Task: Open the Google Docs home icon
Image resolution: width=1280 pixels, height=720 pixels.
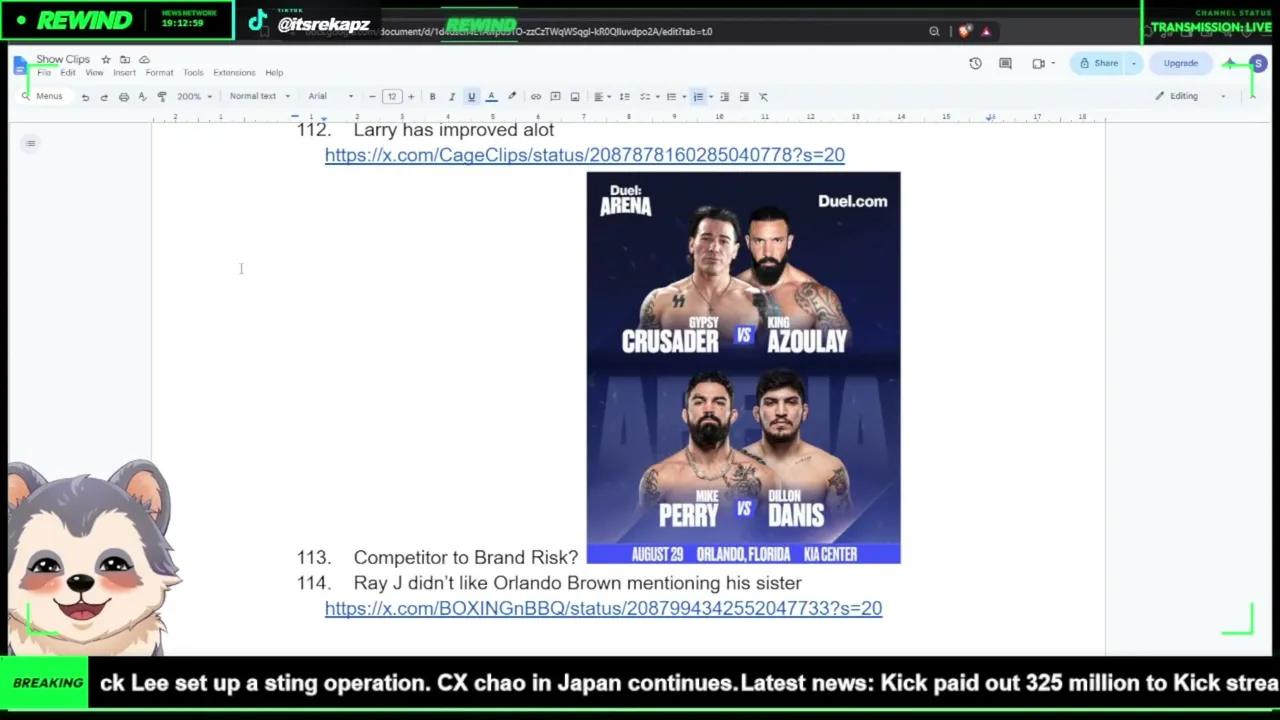Action: point(21,66)
